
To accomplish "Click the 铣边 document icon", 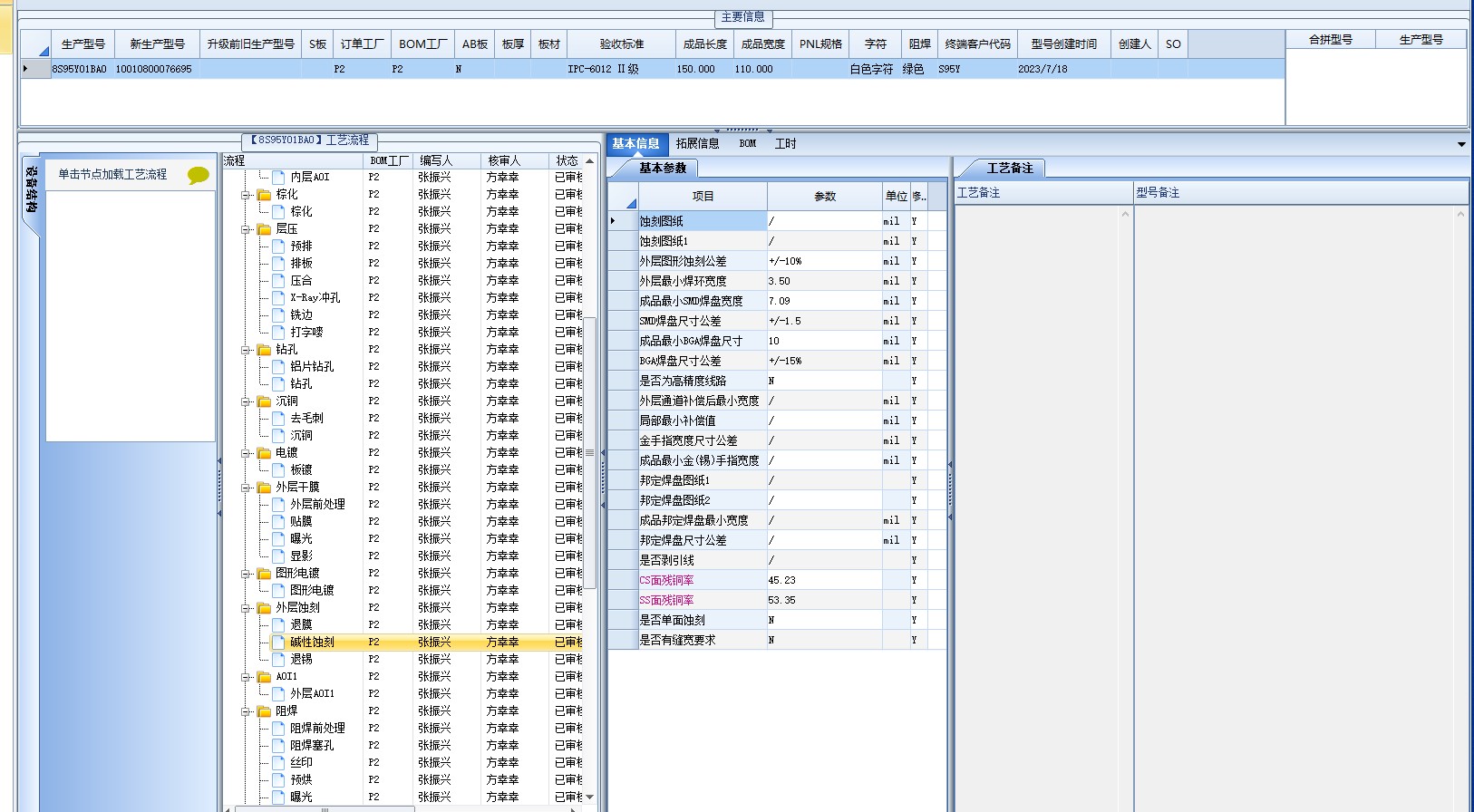I will click(279, 314).
